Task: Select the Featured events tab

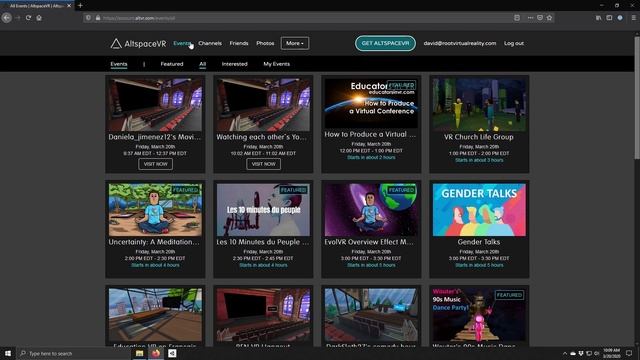Action: click(172, 64)
